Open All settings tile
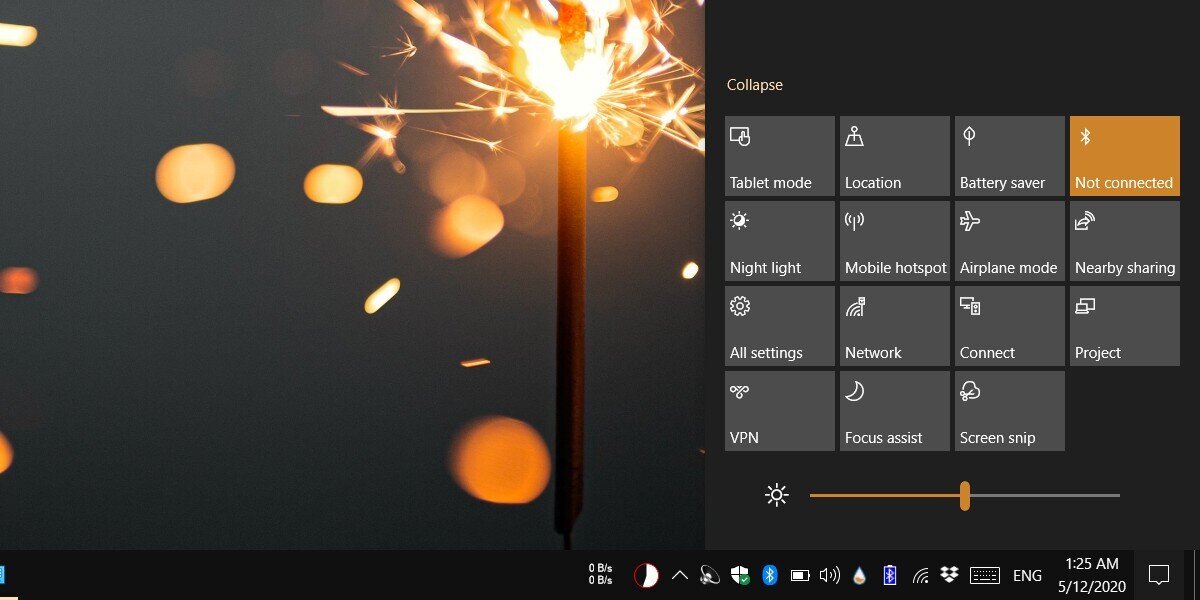Screen dimensions: 1200x600 click(x=779, y=326)
